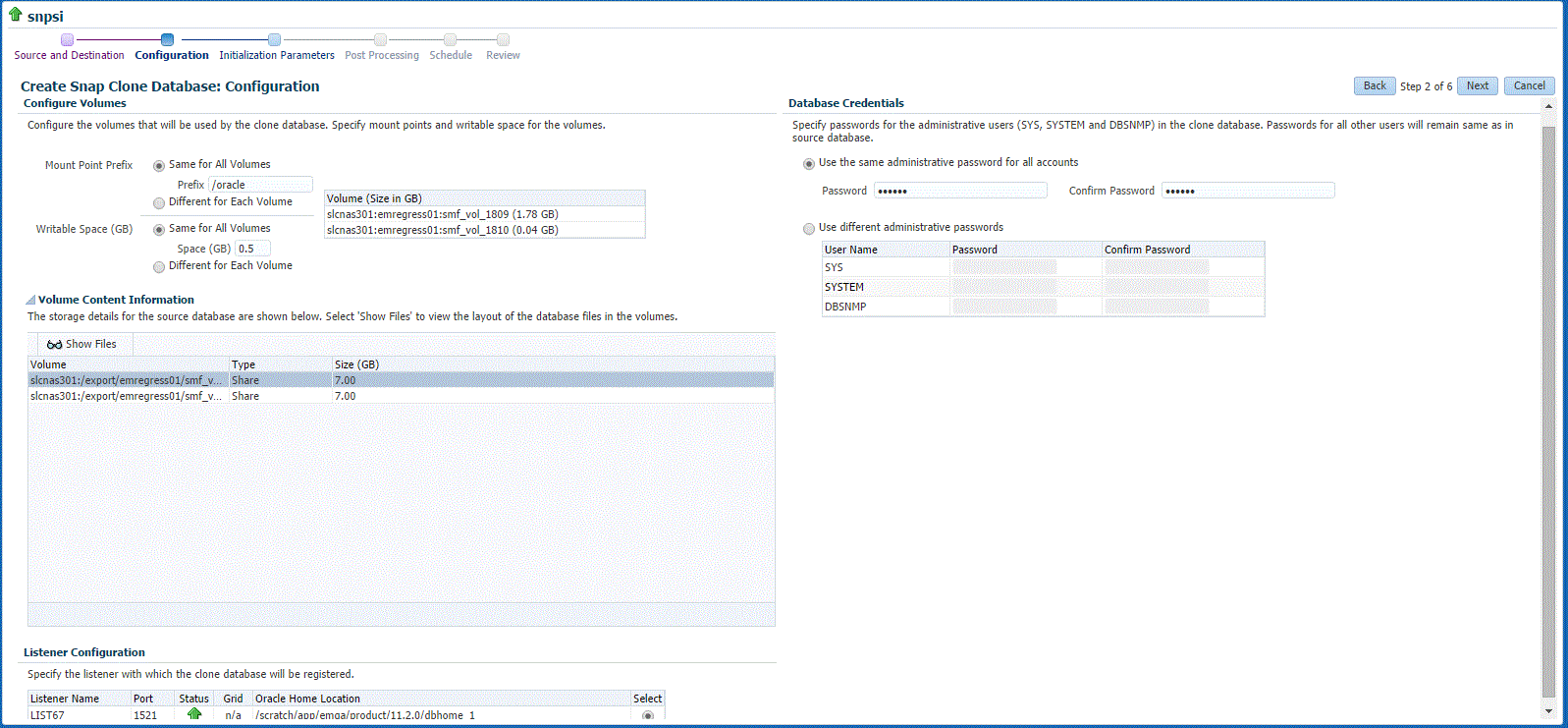Click the Schedule step marker icon
The width and height of the screenshot is (1568, 728).
[x=450, y=40]
